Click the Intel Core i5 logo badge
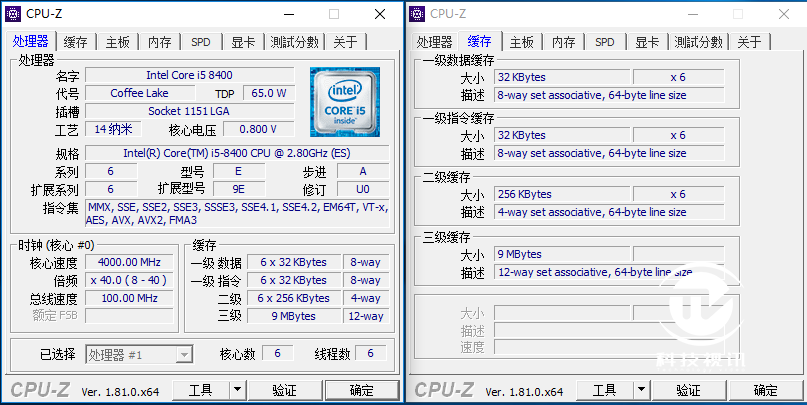The width and height of the screenshot is (807, 405). click(345, 101)
